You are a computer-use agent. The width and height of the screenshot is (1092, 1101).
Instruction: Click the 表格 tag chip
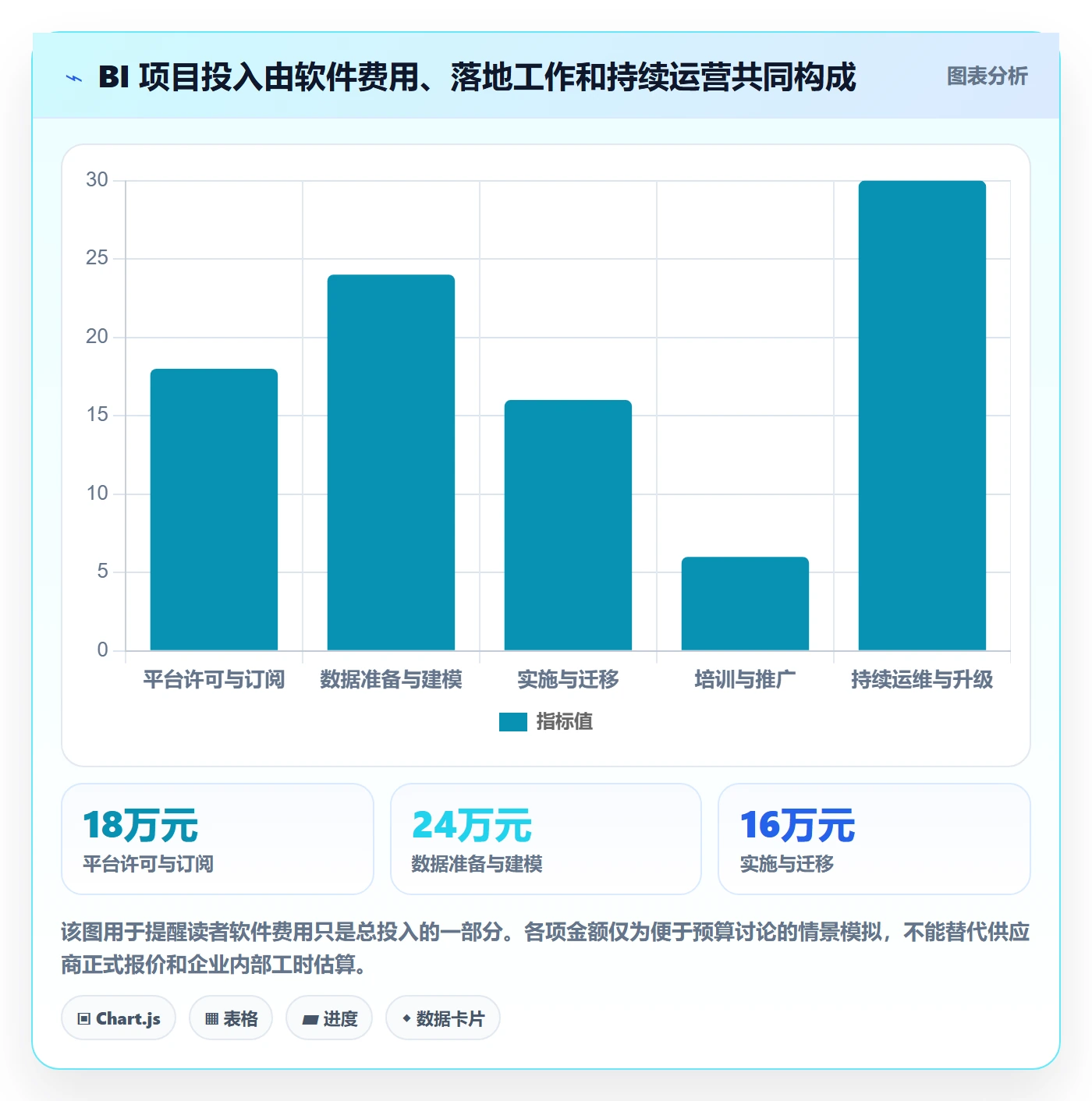pos(231,1018)
